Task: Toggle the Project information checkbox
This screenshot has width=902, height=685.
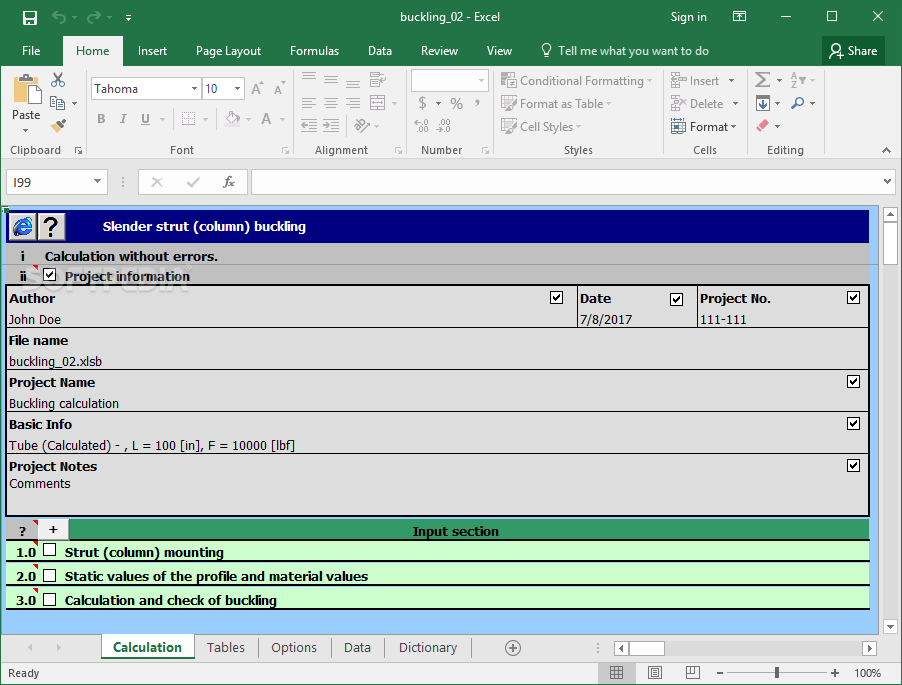Action: pos(49,274)
